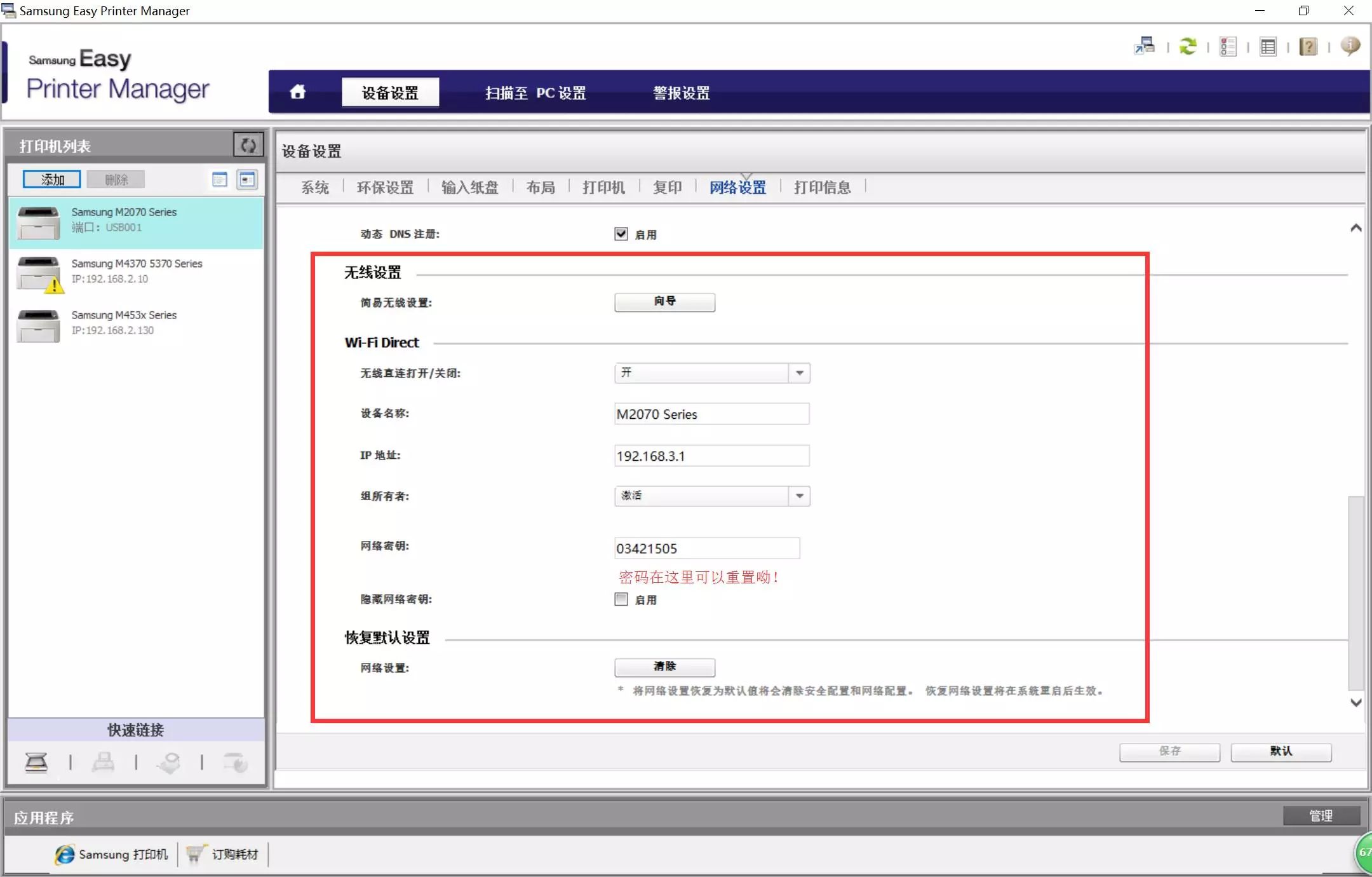Refresh the printer list panel
Image resolution: width=1372 pixels, height=877 pixels.
[x=248, y=145]
